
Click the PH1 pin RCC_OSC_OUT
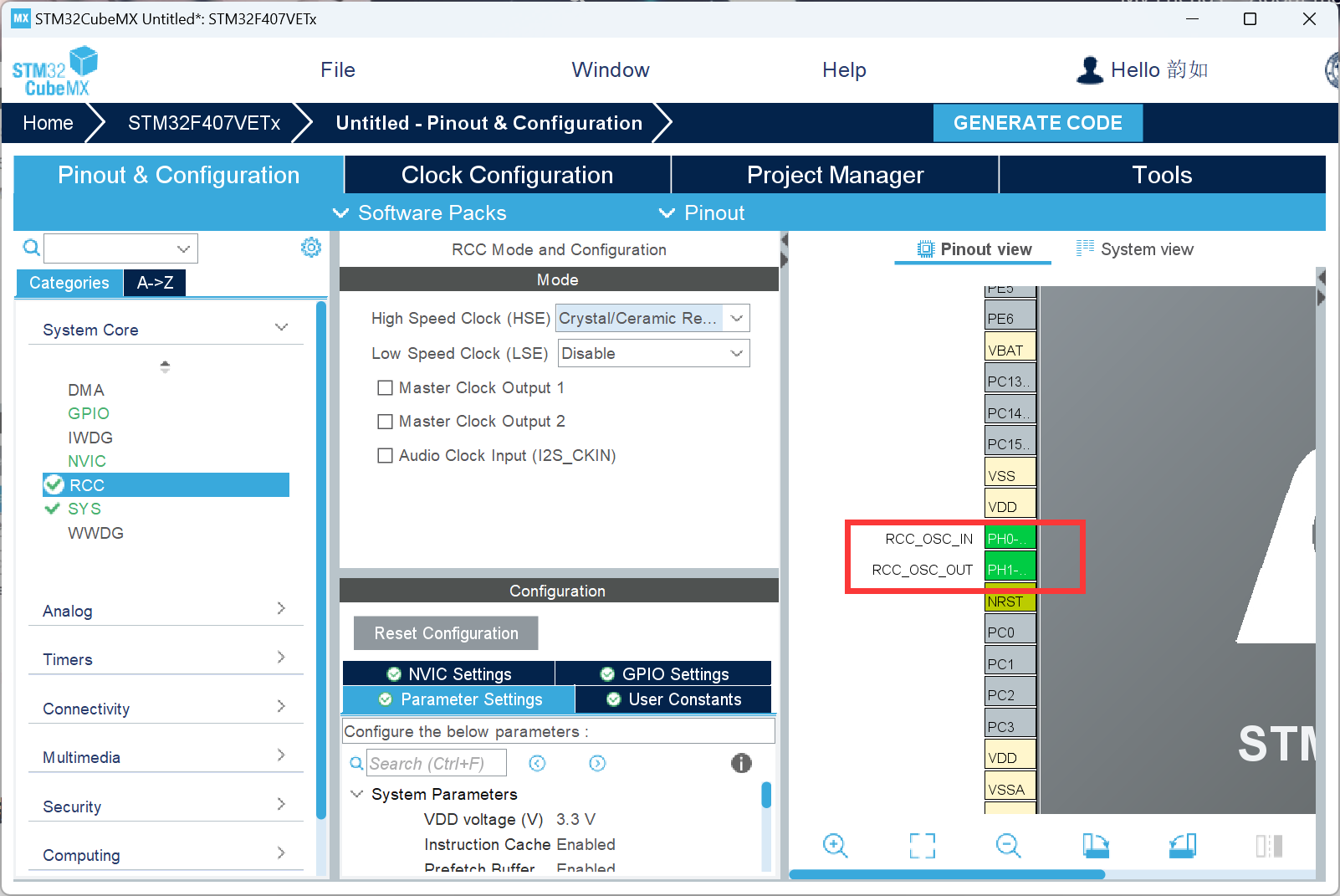1010,569
